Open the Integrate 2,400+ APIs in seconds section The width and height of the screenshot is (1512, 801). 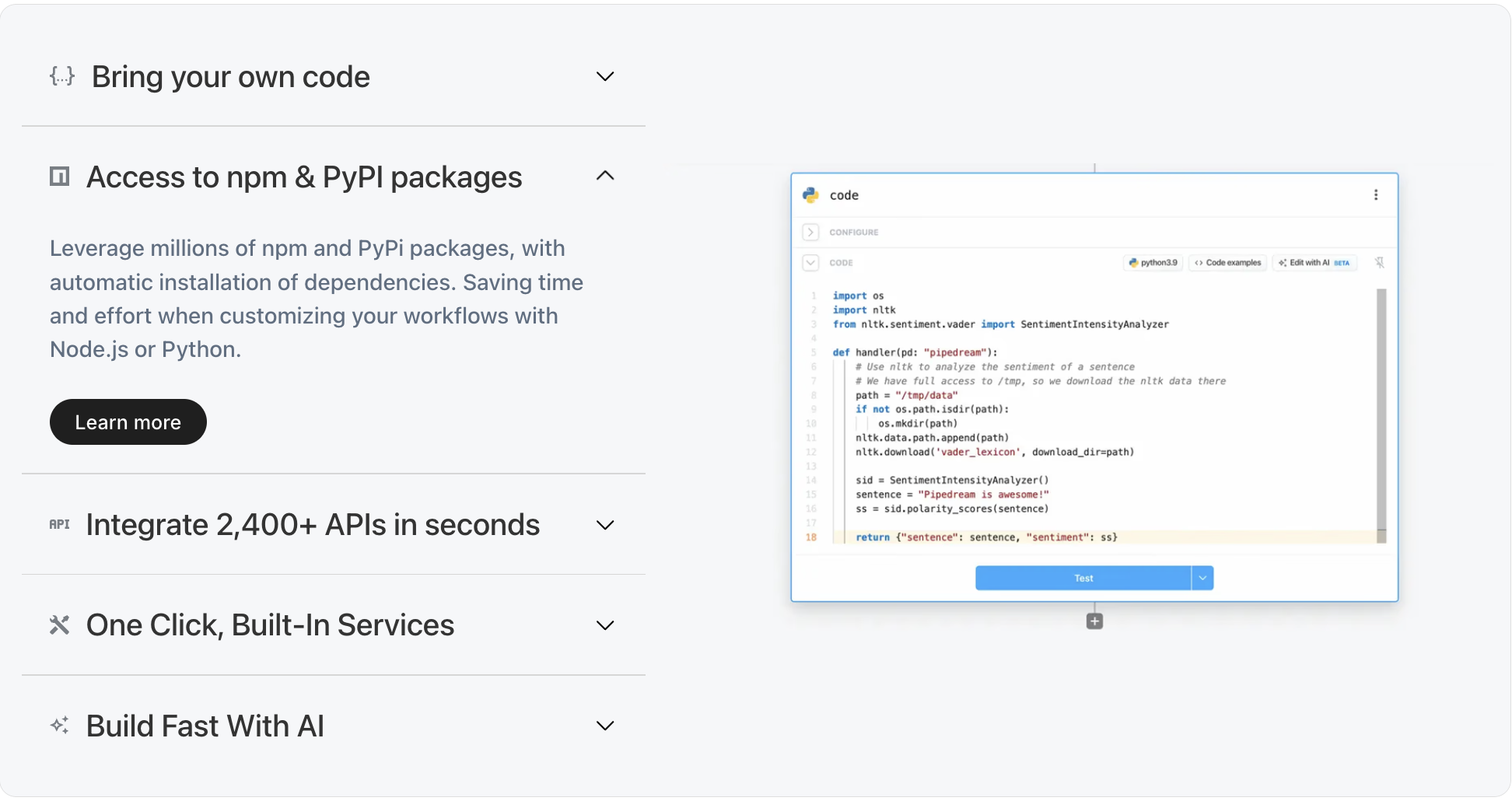coord(313,525)
